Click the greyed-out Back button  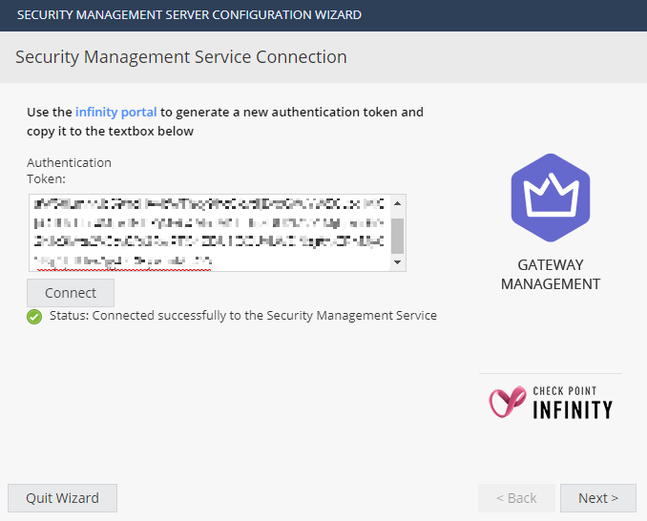pos(515,498)
